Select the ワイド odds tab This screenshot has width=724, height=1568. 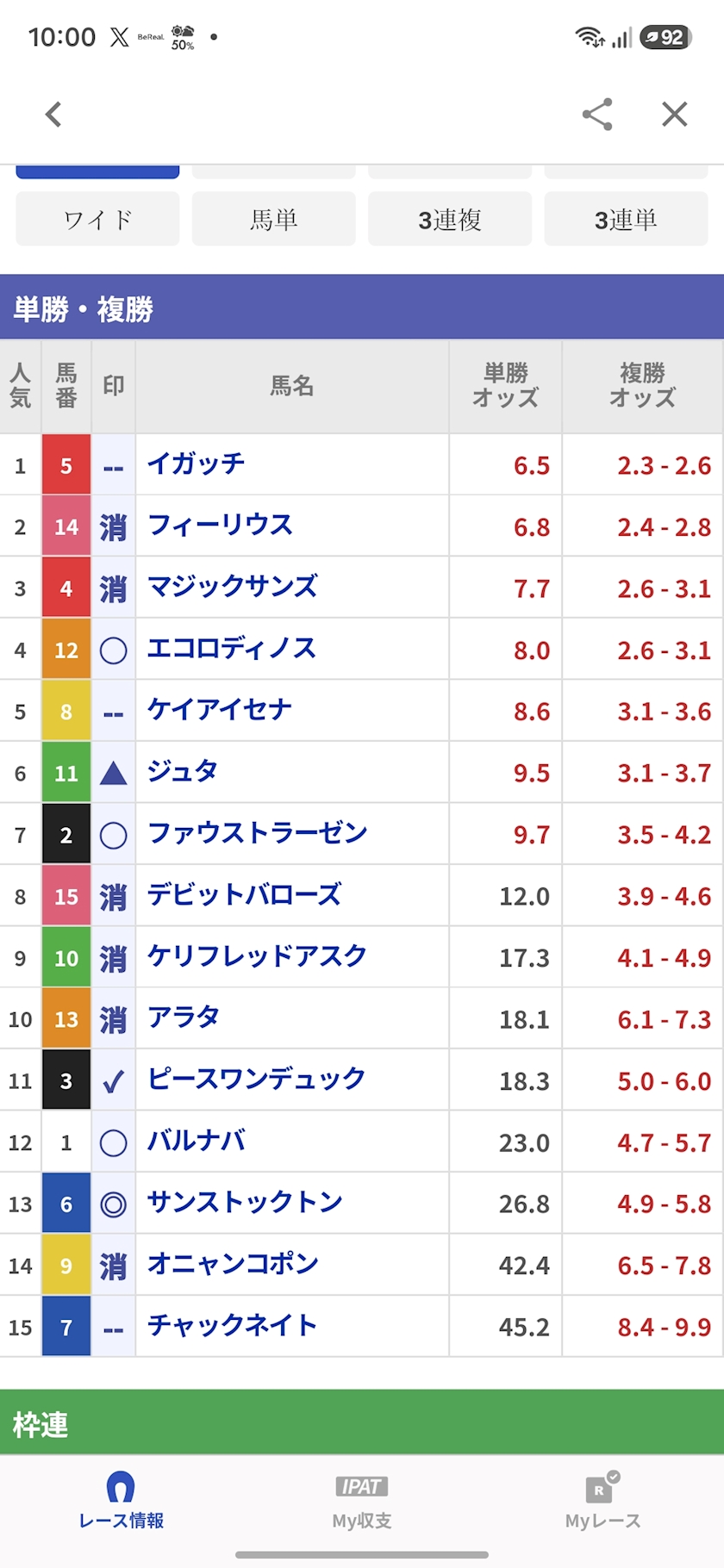tap(97, 219)
